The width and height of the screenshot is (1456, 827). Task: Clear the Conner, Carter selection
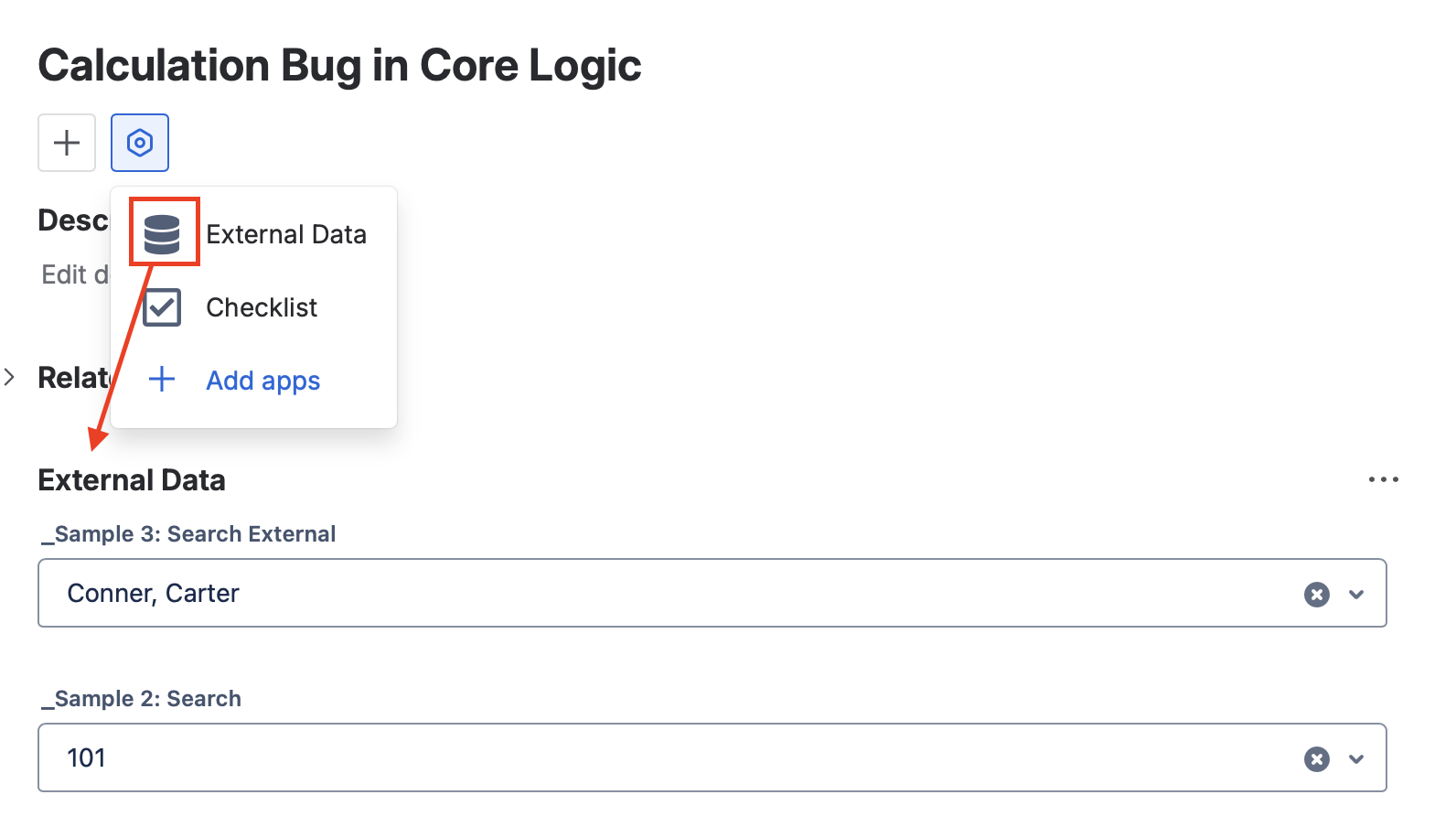pos(1316,595)
